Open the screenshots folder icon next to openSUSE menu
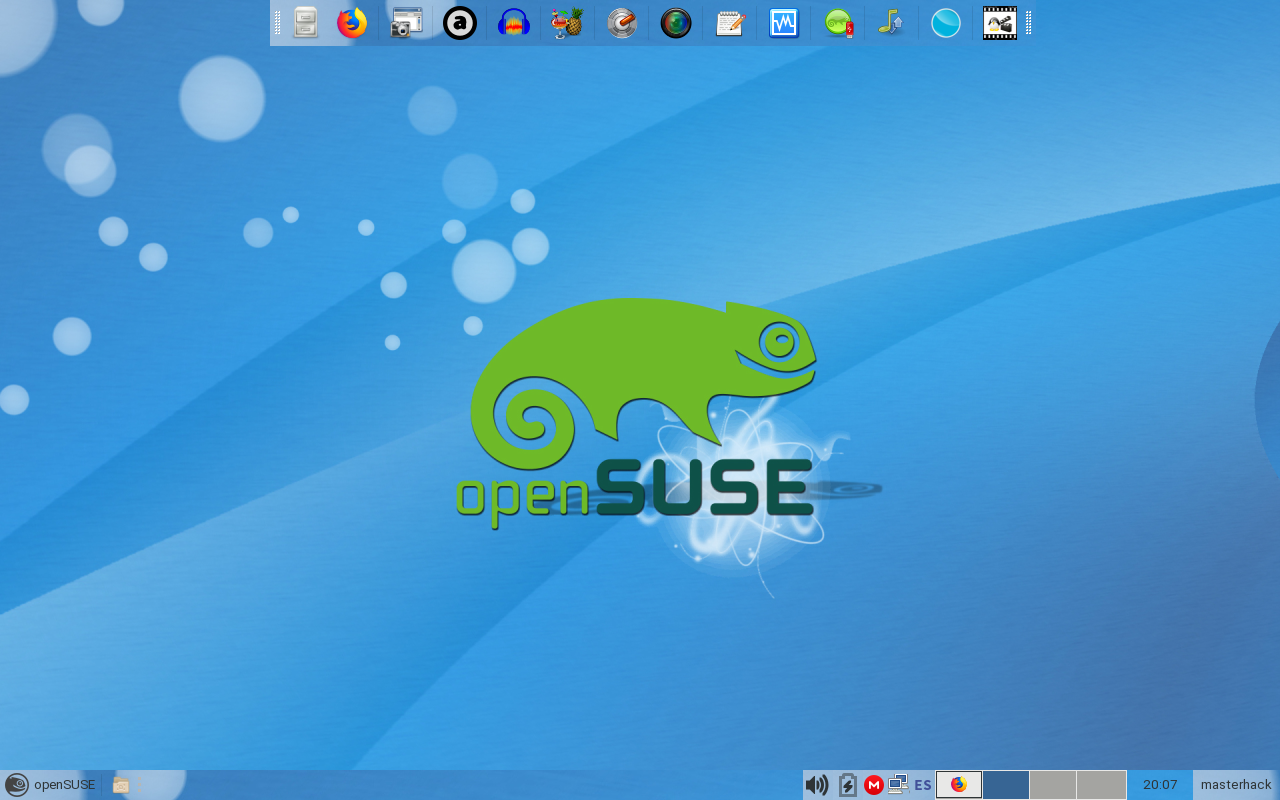 (120, 785)
